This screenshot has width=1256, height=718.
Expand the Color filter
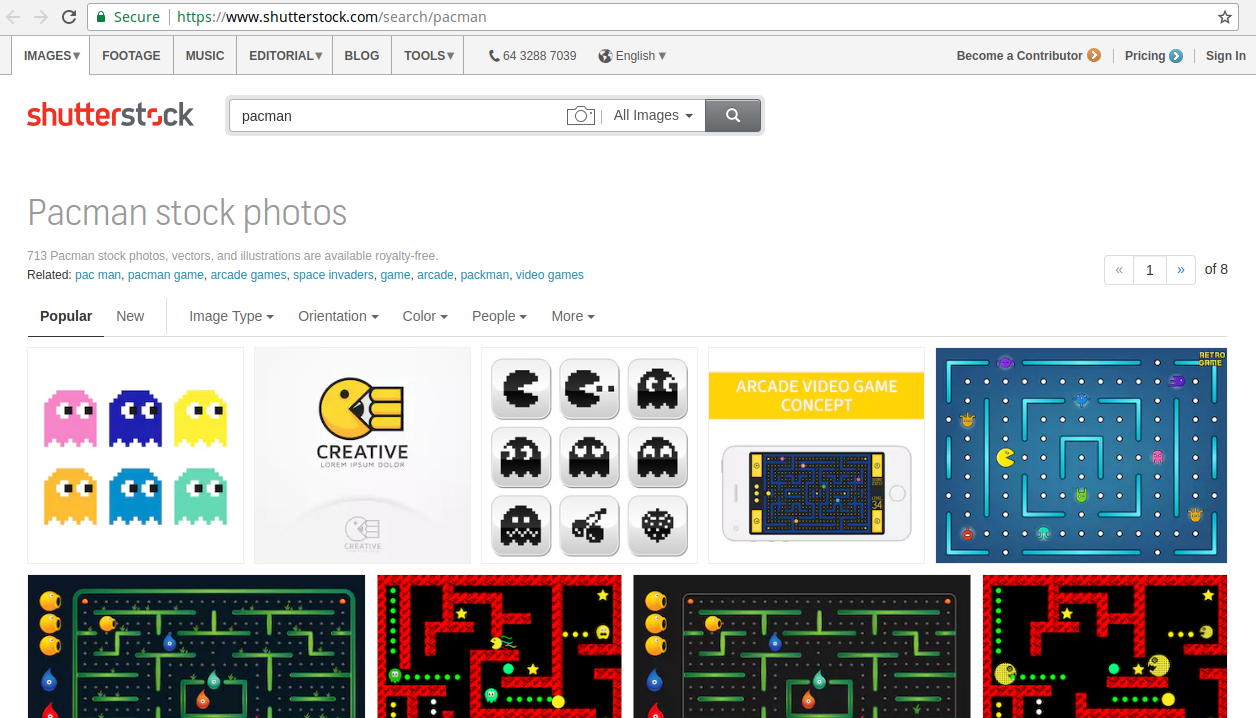coord(425,316)
